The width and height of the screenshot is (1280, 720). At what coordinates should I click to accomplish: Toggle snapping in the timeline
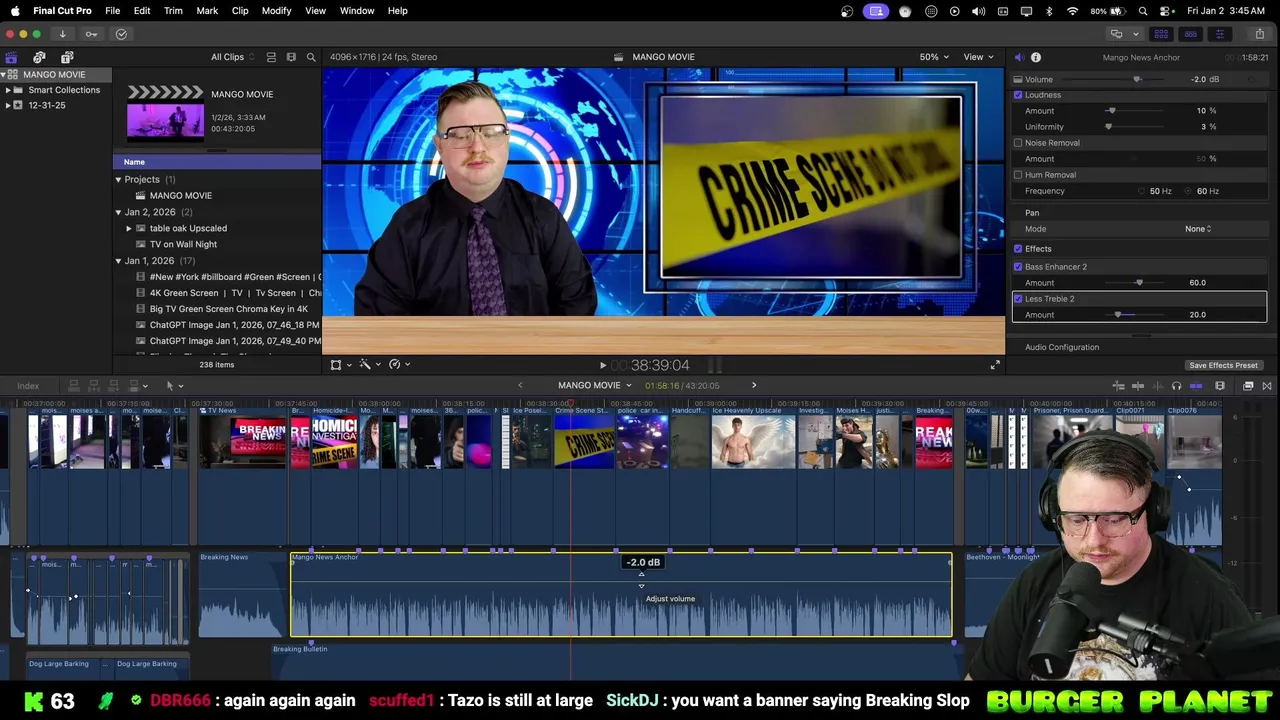coord(1196,386)
